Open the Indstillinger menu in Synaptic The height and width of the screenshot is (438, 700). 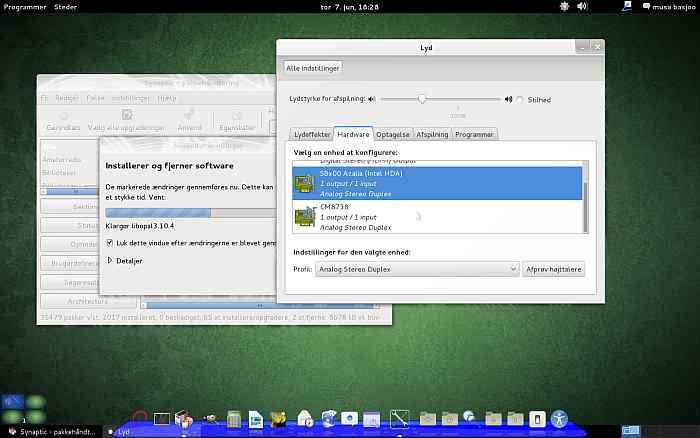point(131,98)
